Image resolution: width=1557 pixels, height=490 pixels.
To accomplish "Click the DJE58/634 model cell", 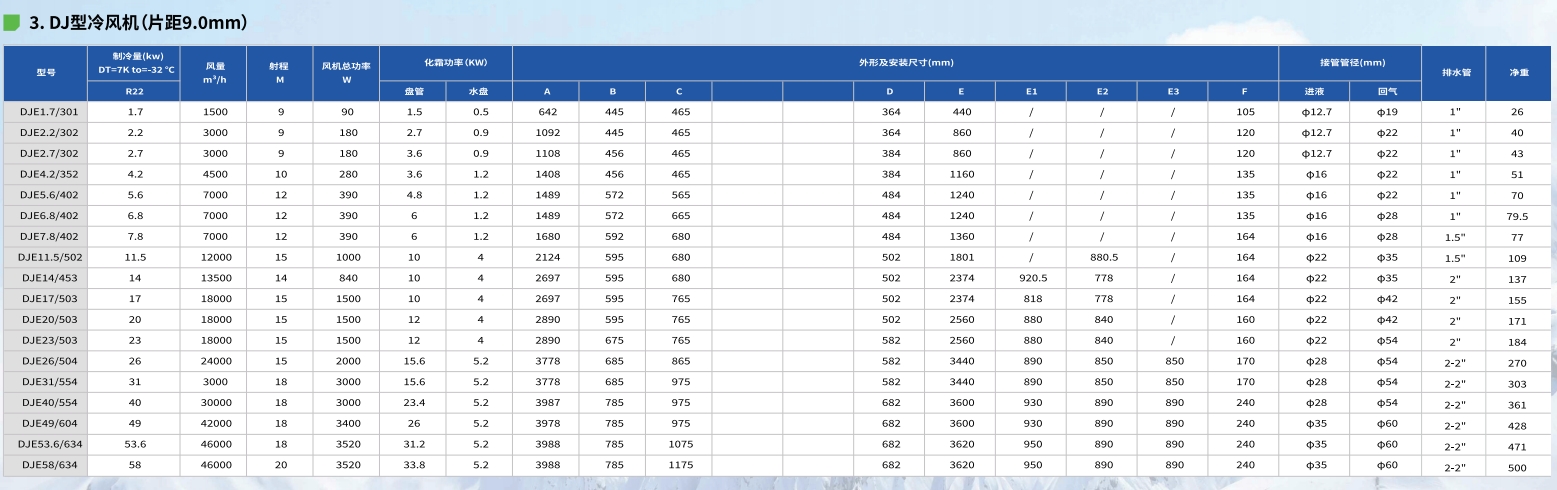I will 46,465.
